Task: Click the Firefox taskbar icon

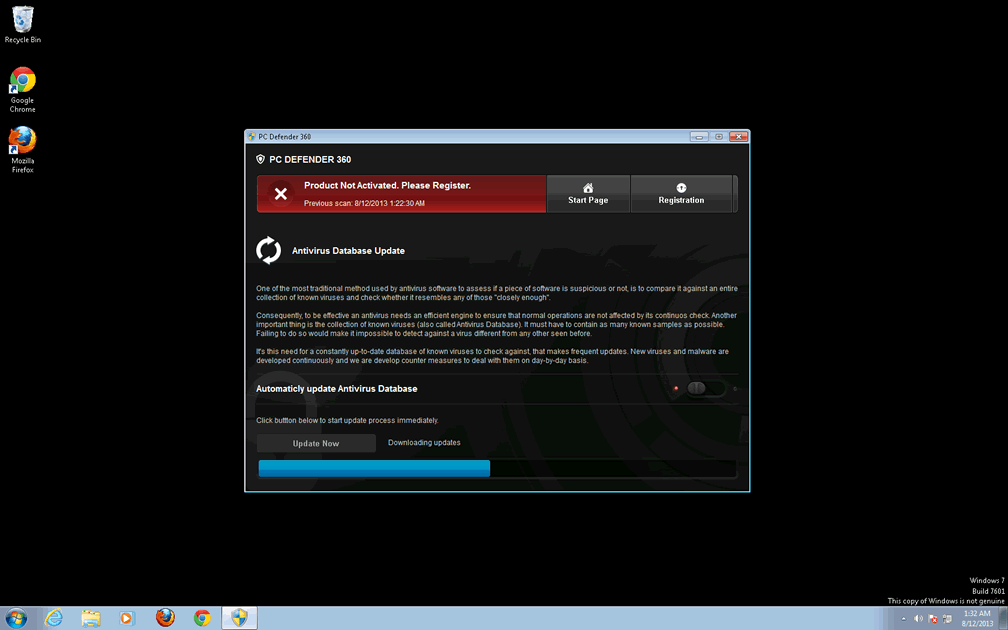Action: 165,618
